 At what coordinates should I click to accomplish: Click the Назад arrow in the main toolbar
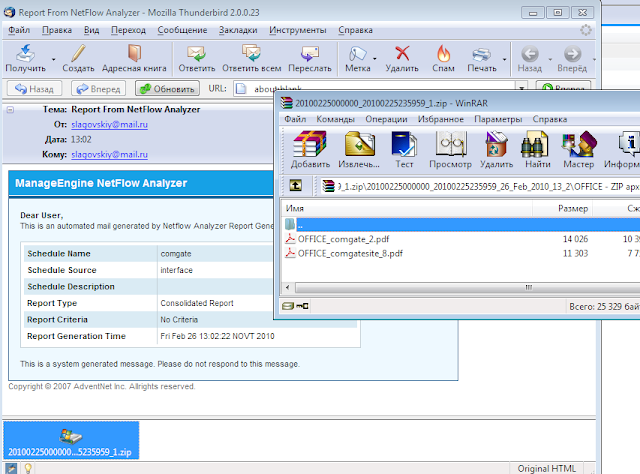530,54
